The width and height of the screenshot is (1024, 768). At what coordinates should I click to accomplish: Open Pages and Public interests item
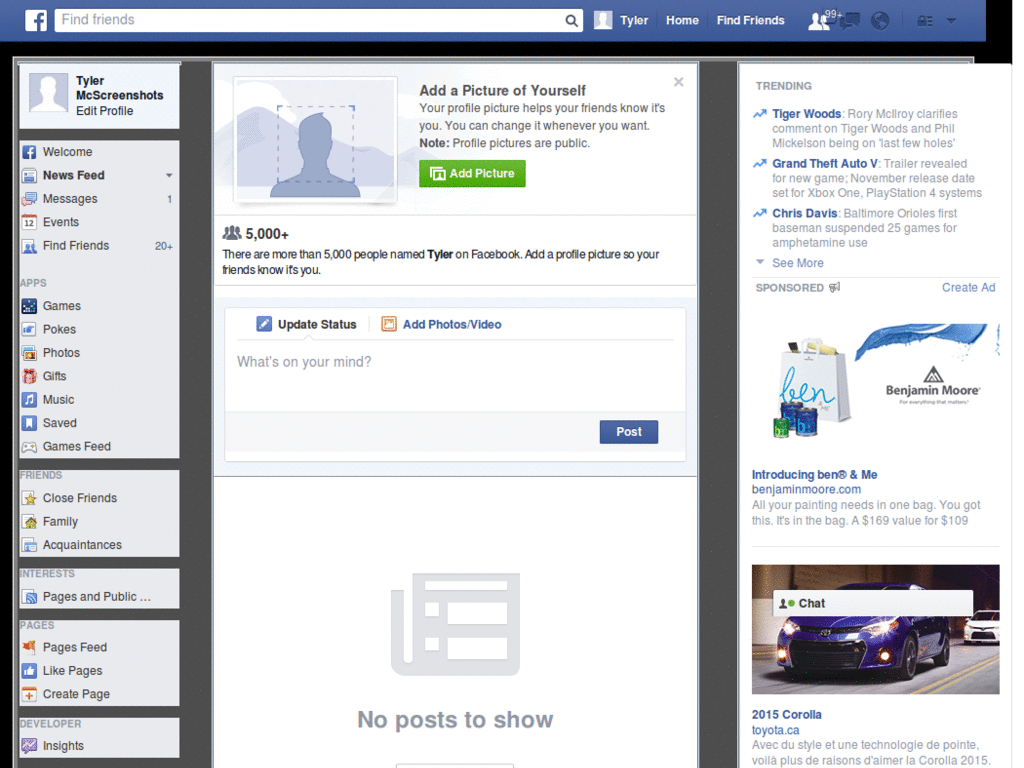point(99,596)
